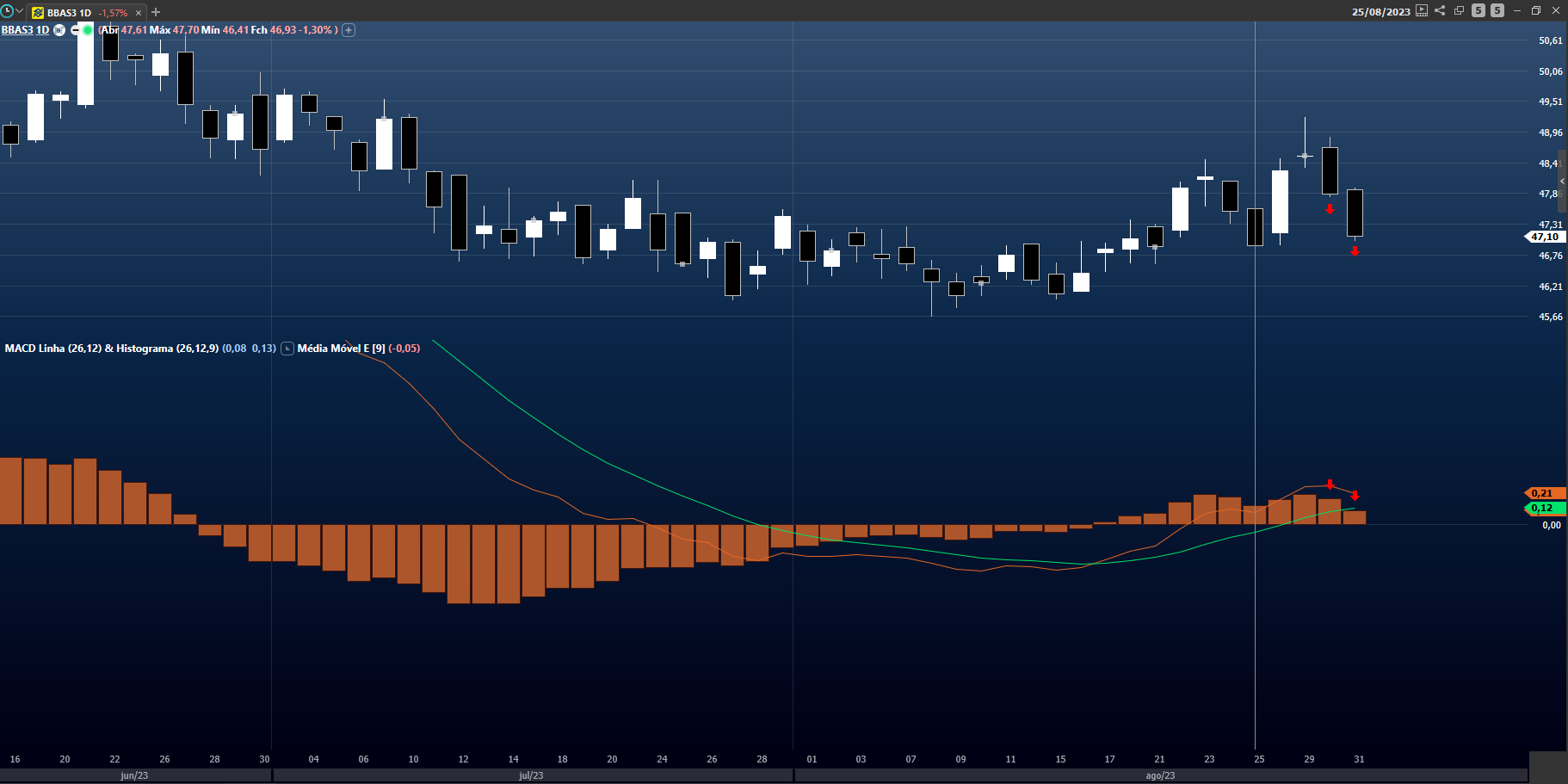Image resolution: width=1568 pixels, height=784 pixels.
Task: Click the second gray 5 badge
Action: pyautogui.click(x=1497, y=10)
